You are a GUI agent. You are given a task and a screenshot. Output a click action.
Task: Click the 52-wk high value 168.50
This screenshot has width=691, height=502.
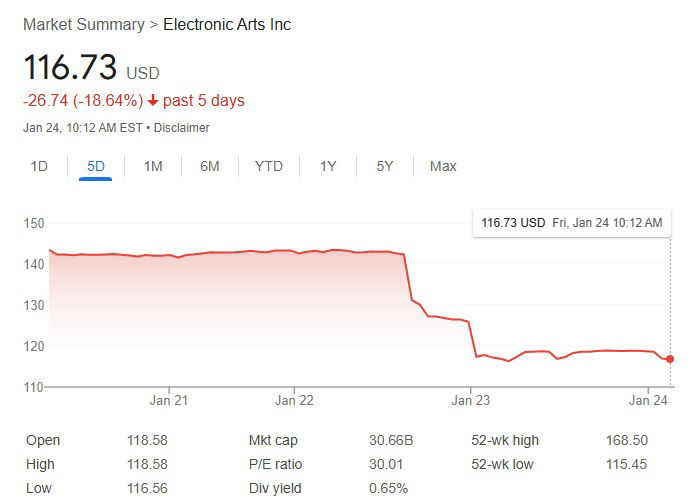626,440
